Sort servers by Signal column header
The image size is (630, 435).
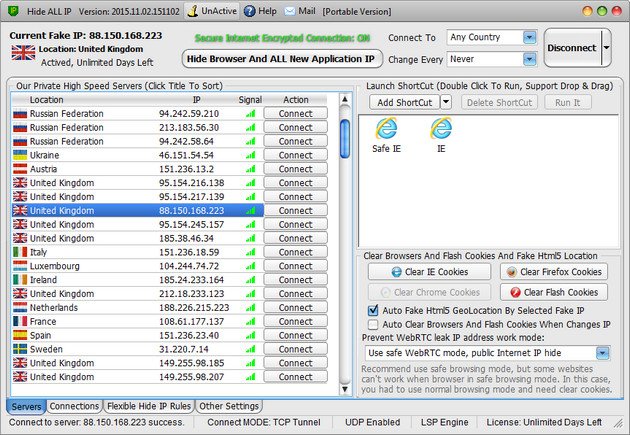[250, 100]
